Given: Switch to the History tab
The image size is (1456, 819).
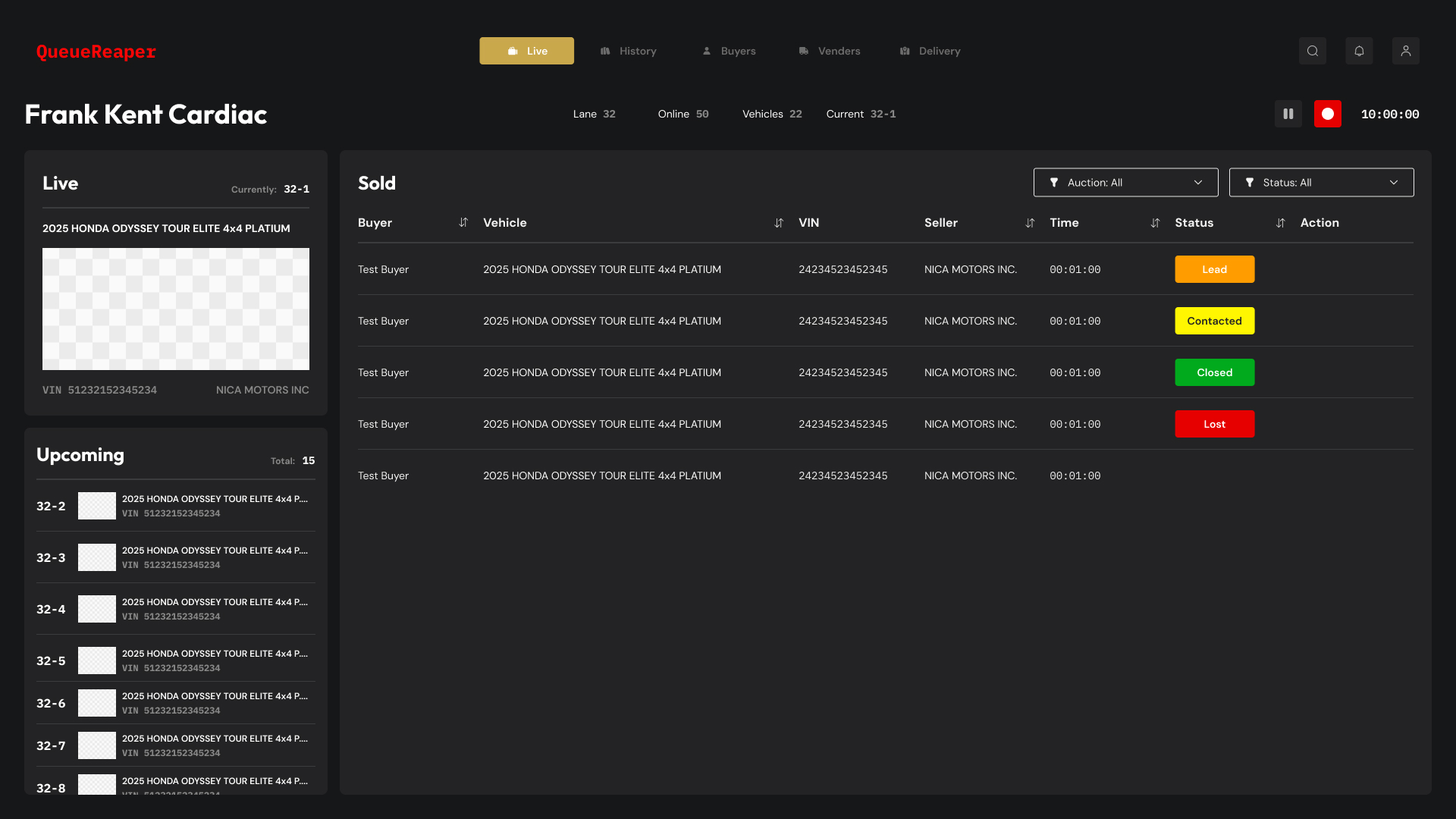Looking at the screenshot, I should click(x=629, y=51).
